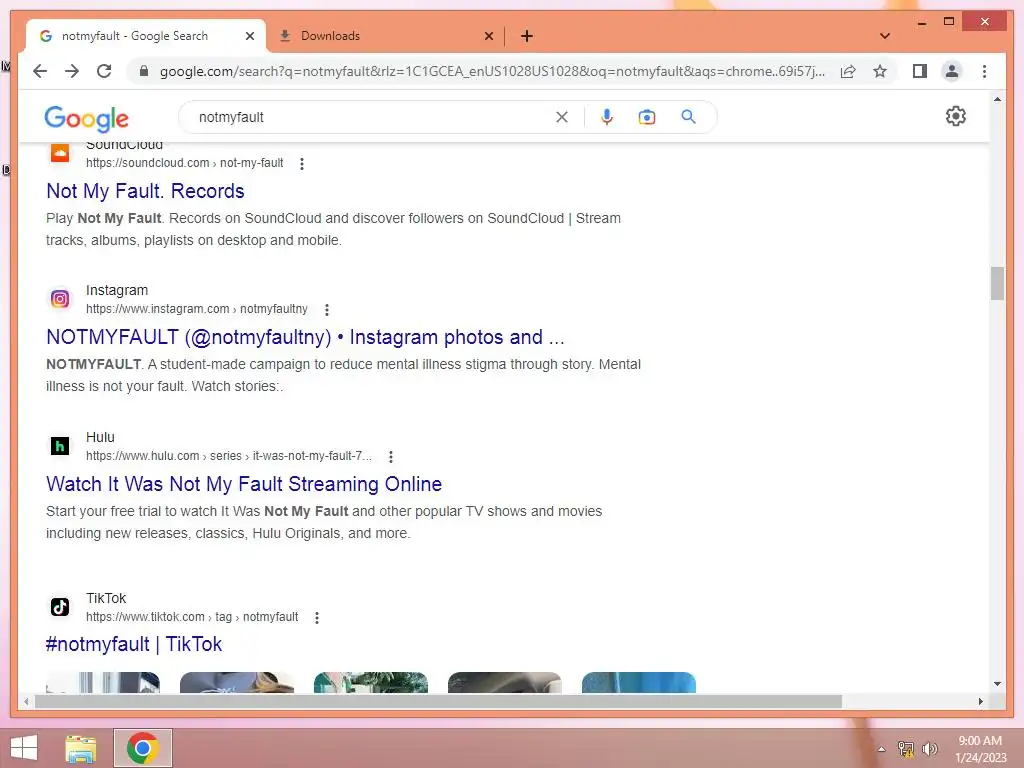This screenshot has height=768, width=1024.
Task: Open the #notmyfault | TikTok link
Action: pyautogui.click(x=134, y=644)
